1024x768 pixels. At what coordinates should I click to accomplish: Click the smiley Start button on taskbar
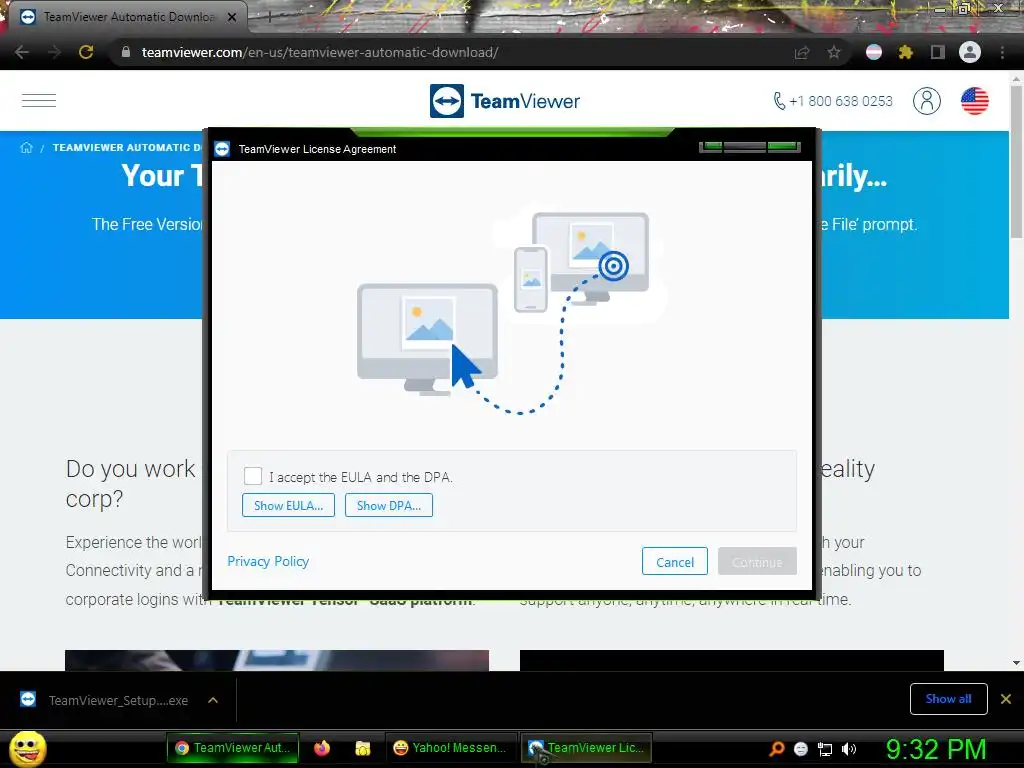27,748
